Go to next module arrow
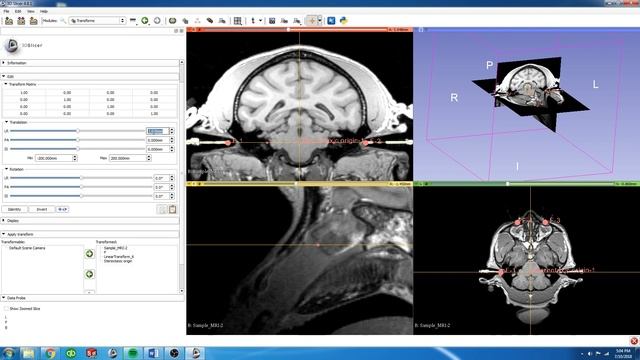The height and width of the screenshot is (360, 640). point(157,20)
